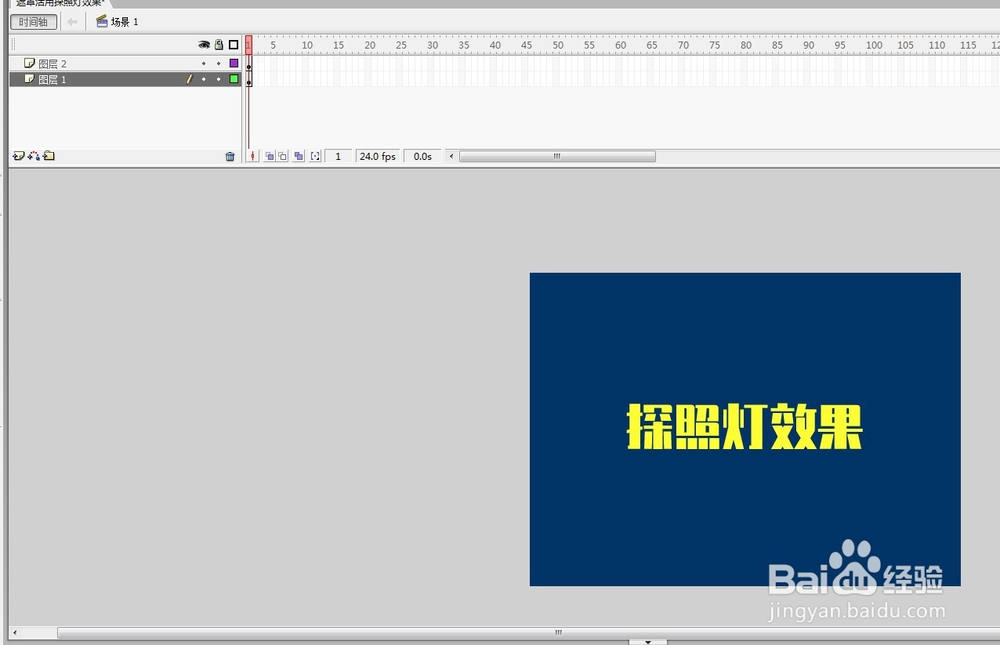The width and height of the screenshot is (1000, 645).
Task: Click the purple outline color swatch of 图层 2
Action: coord(233,62)
